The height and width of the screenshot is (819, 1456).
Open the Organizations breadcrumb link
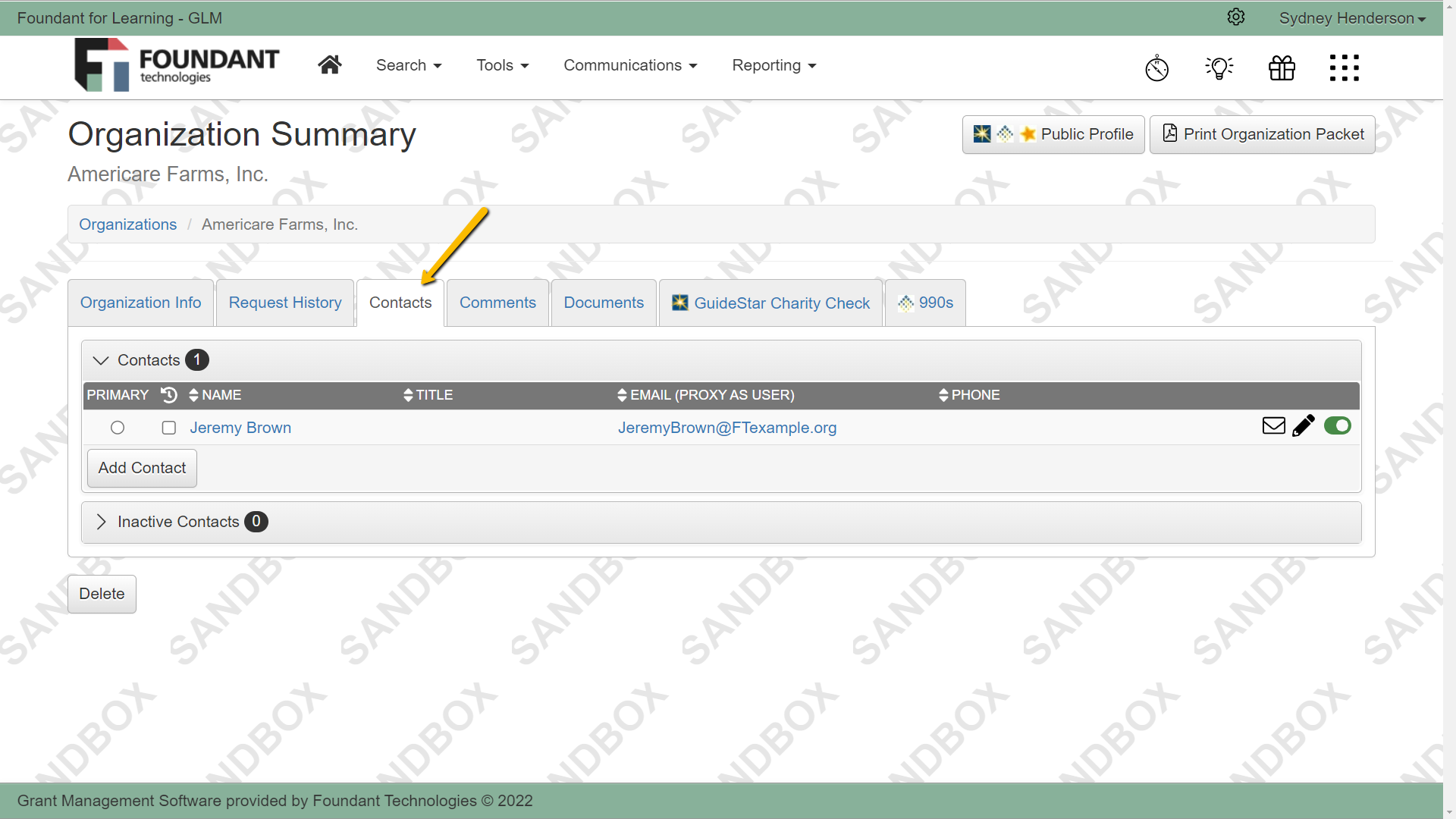click(127, 224)
